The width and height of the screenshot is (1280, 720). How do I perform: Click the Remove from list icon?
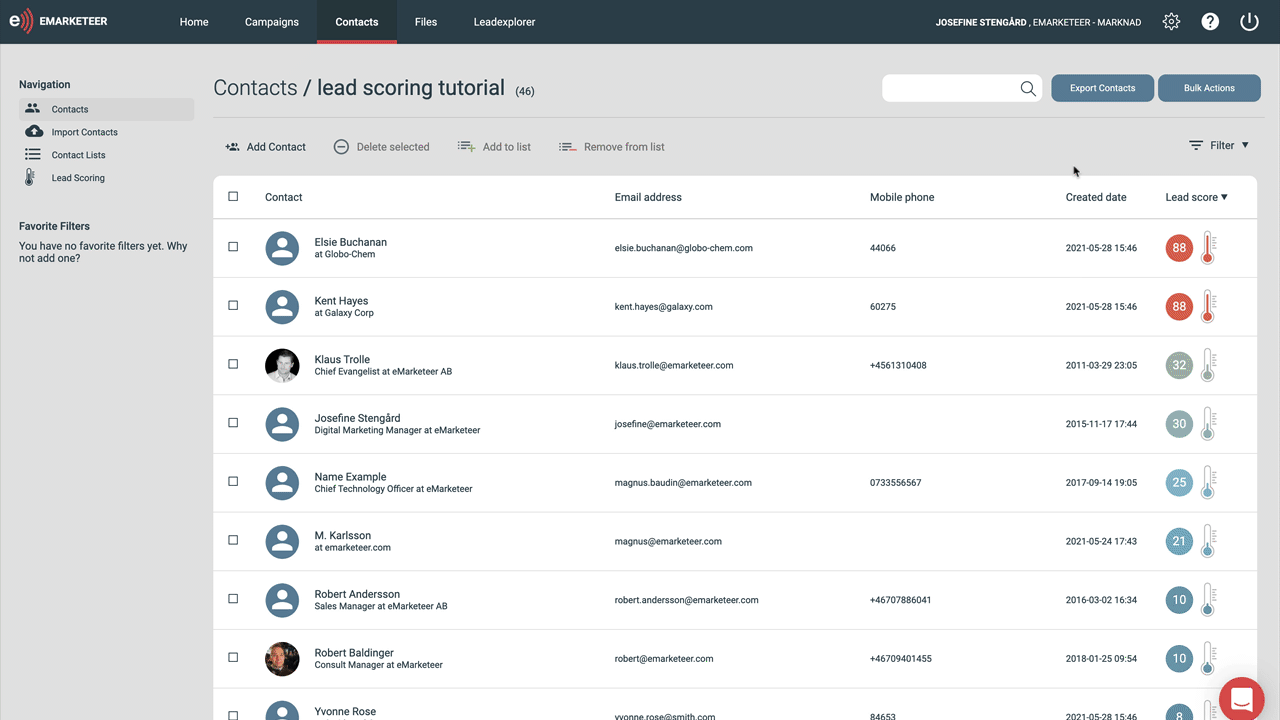pos(568,147)
